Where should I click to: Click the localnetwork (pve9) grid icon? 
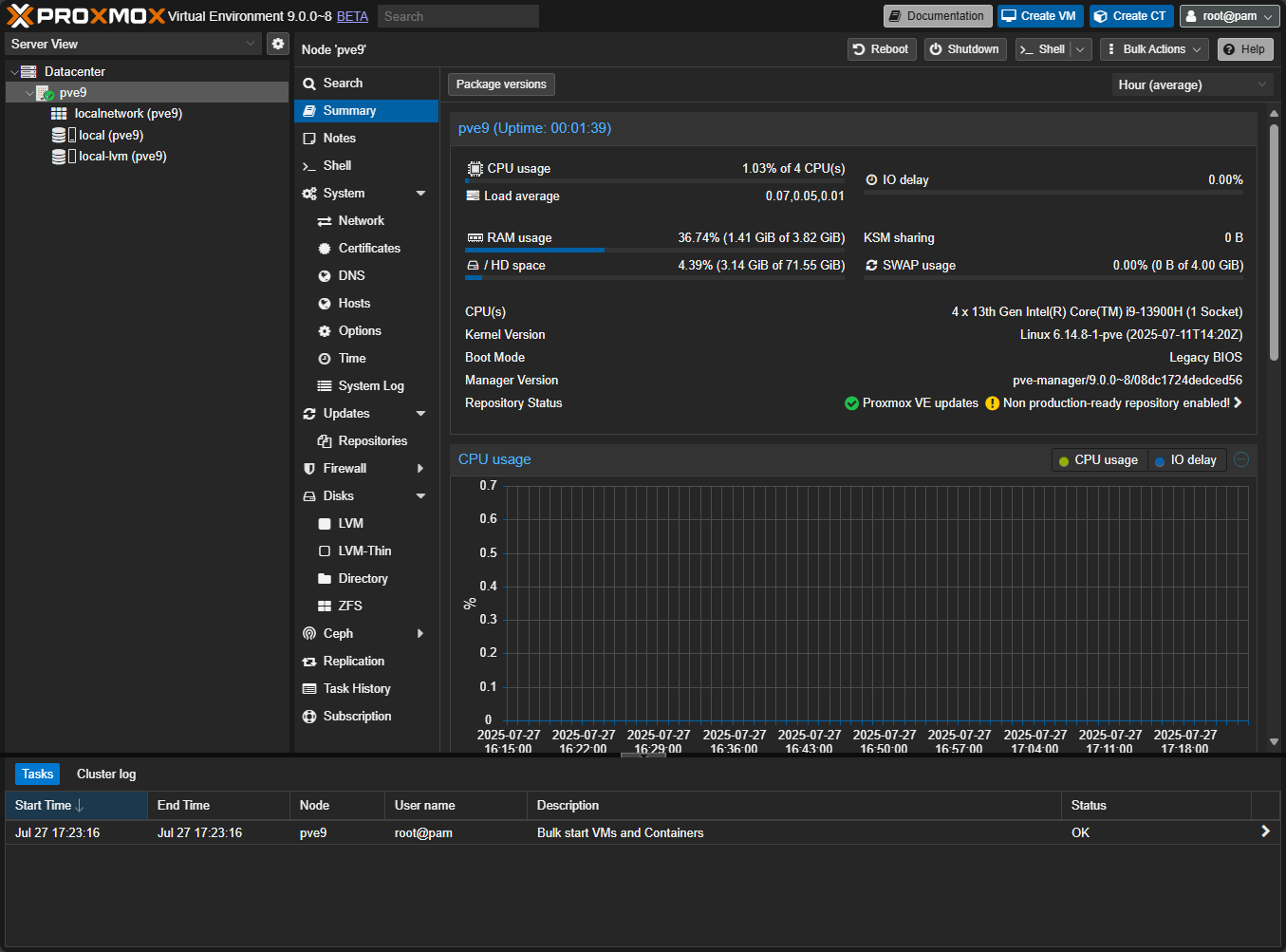(x=59, y=114)
